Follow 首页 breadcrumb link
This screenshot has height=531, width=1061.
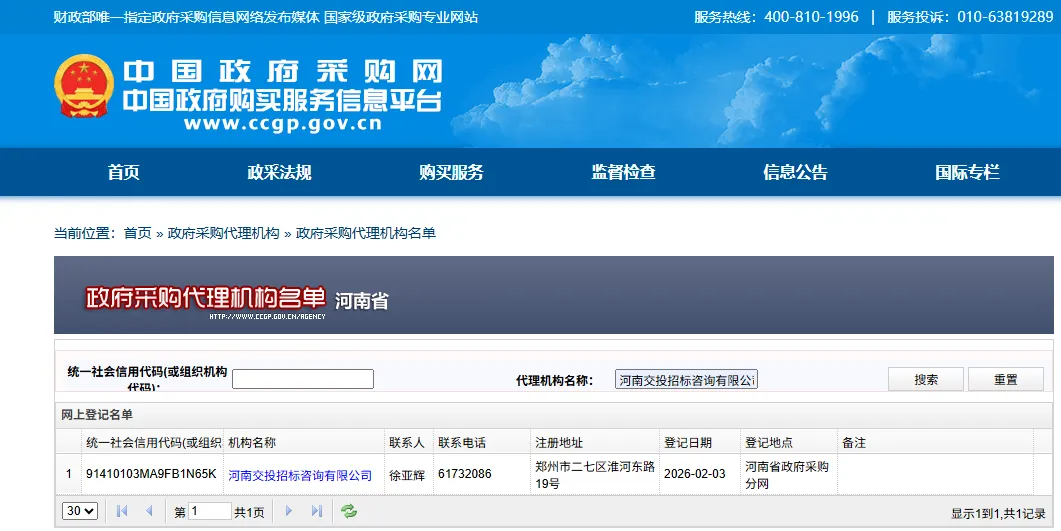(137, 233)
